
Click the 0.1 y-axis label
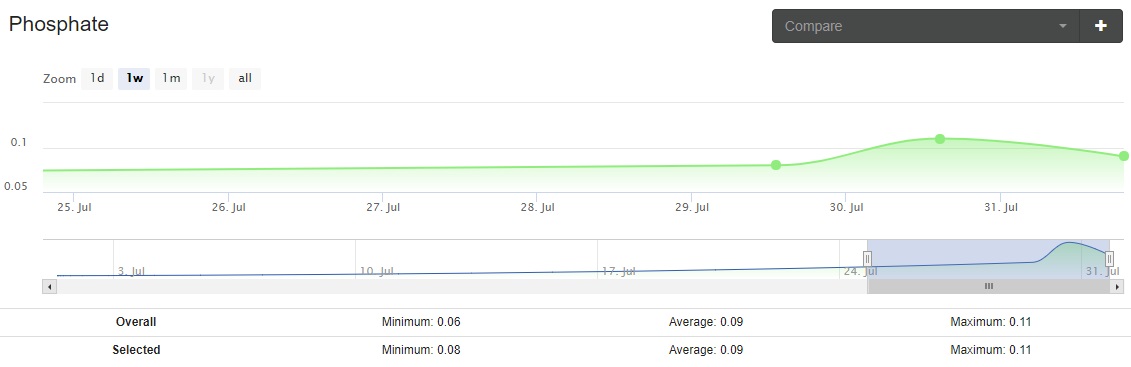click(x=18, y=143)
